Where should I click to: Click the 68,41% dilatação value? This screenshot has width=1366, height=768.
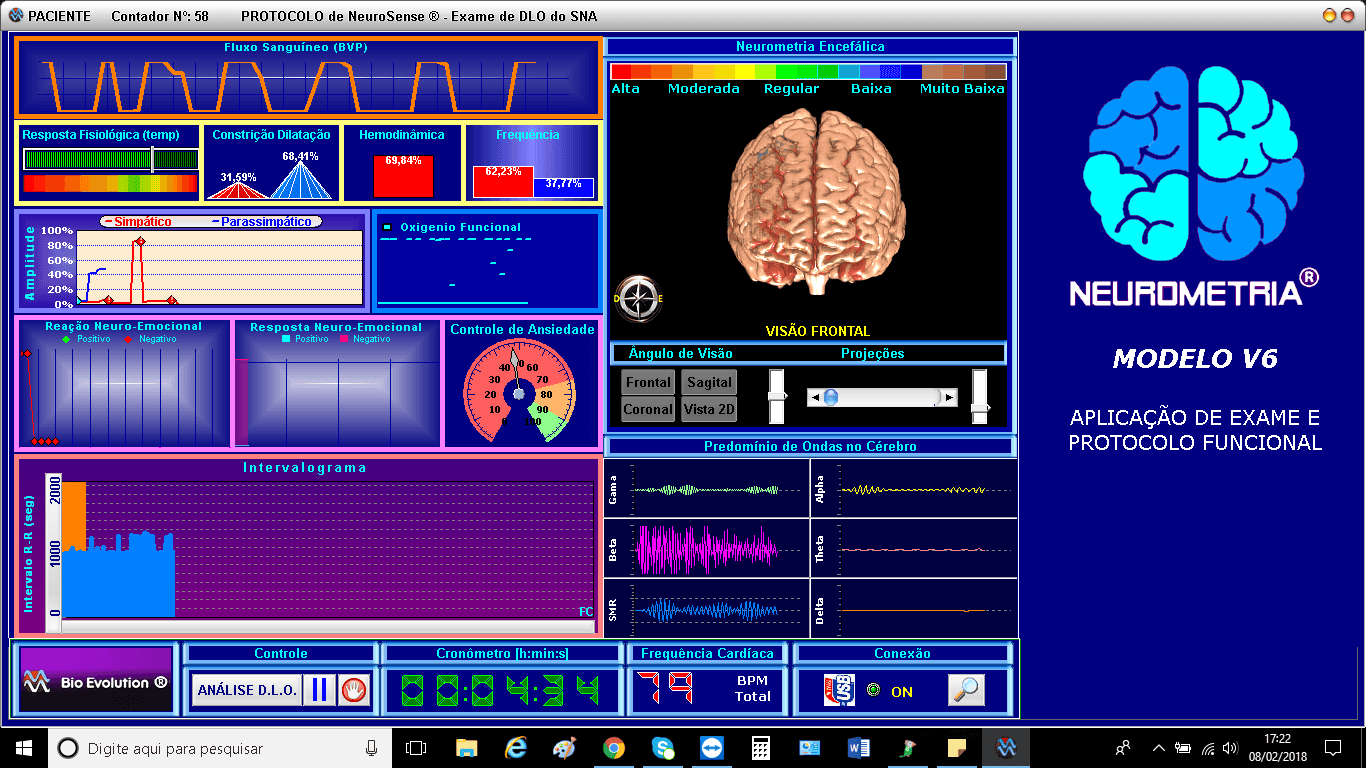coord(300,157)
